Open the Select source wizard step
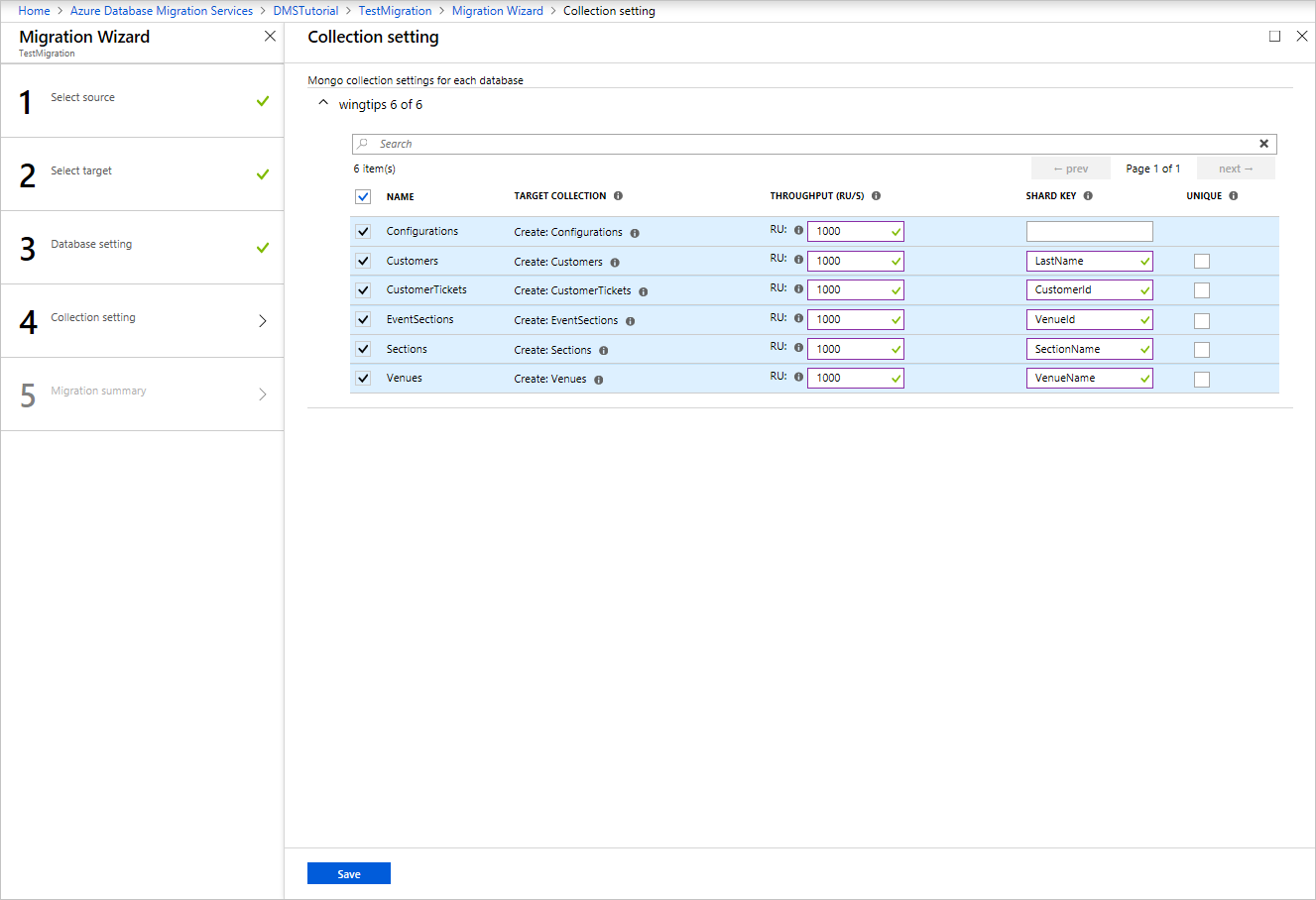 point(83,98)
